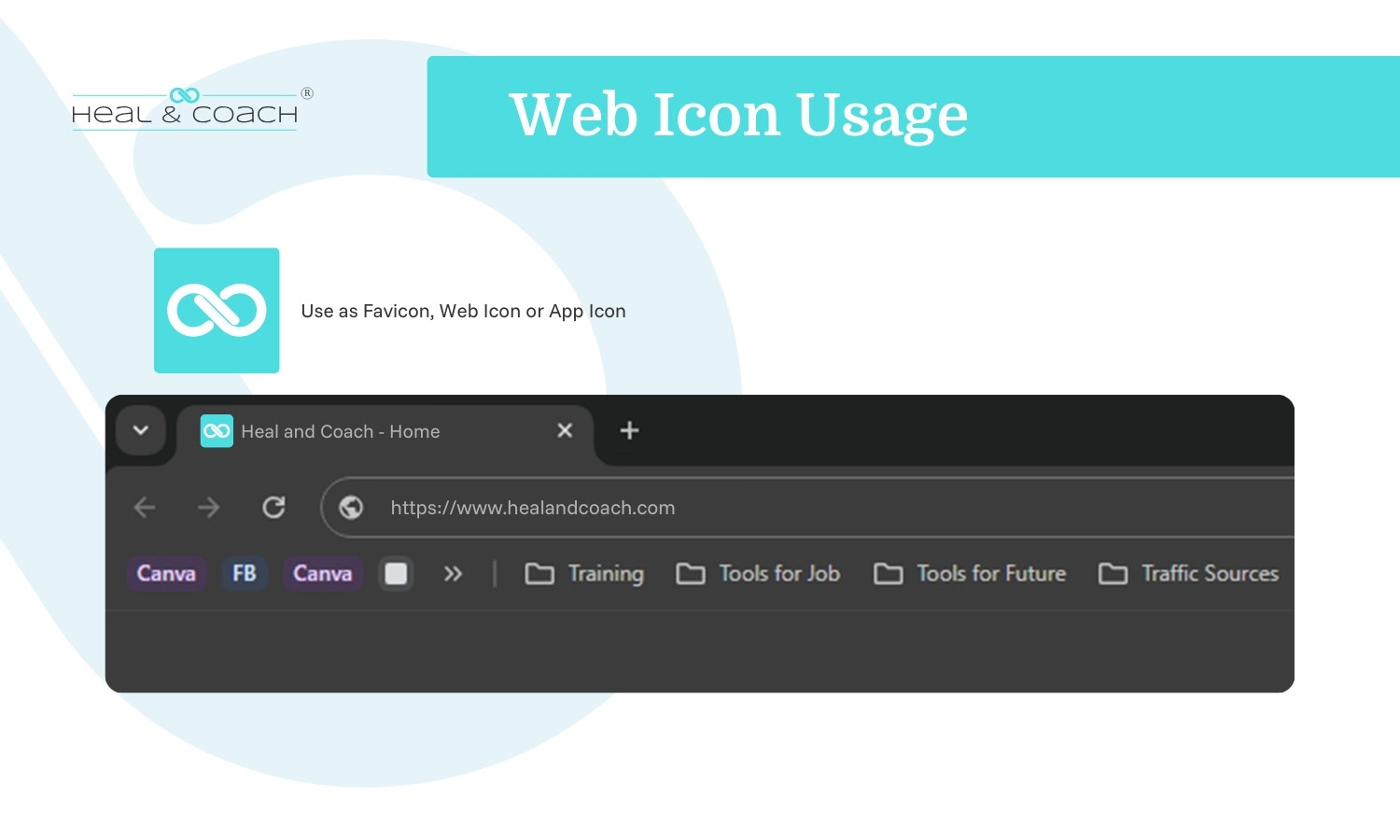Screen dimensions: 1400x840
Task: Go back using the back arrow
Action: click(x=145, y=507)
